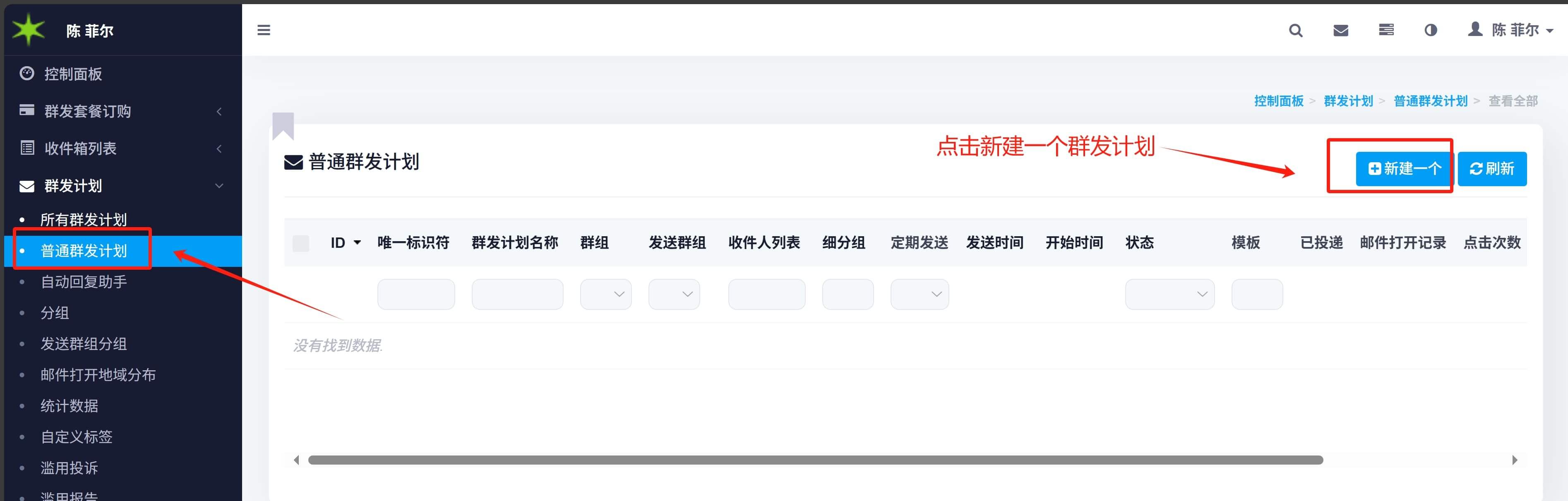The image size is (1568, 501).
Task: Click the server list icon in header
Action: point(1386,30)
